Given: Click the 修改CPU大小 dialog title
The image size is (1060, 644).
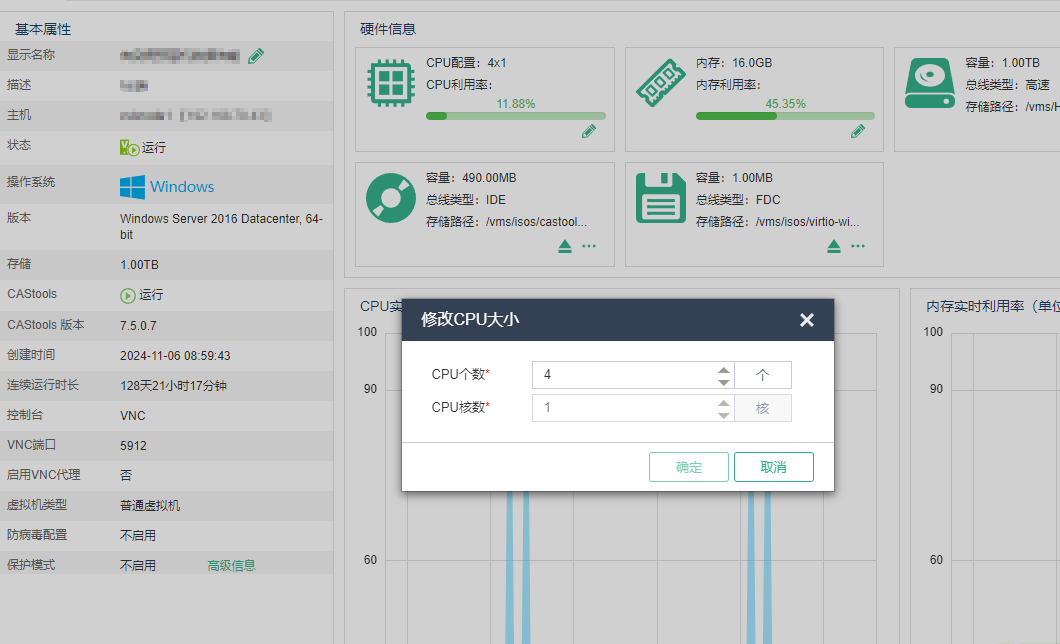Looking at the screenshot, I should click(x=470, y=320).
